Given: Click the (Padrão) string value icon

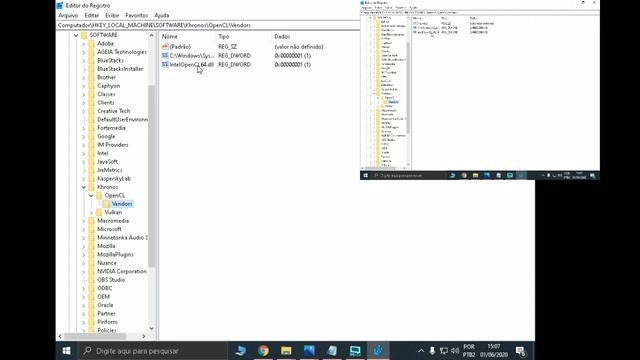Looking at the screenshot, I should [165, 47].
